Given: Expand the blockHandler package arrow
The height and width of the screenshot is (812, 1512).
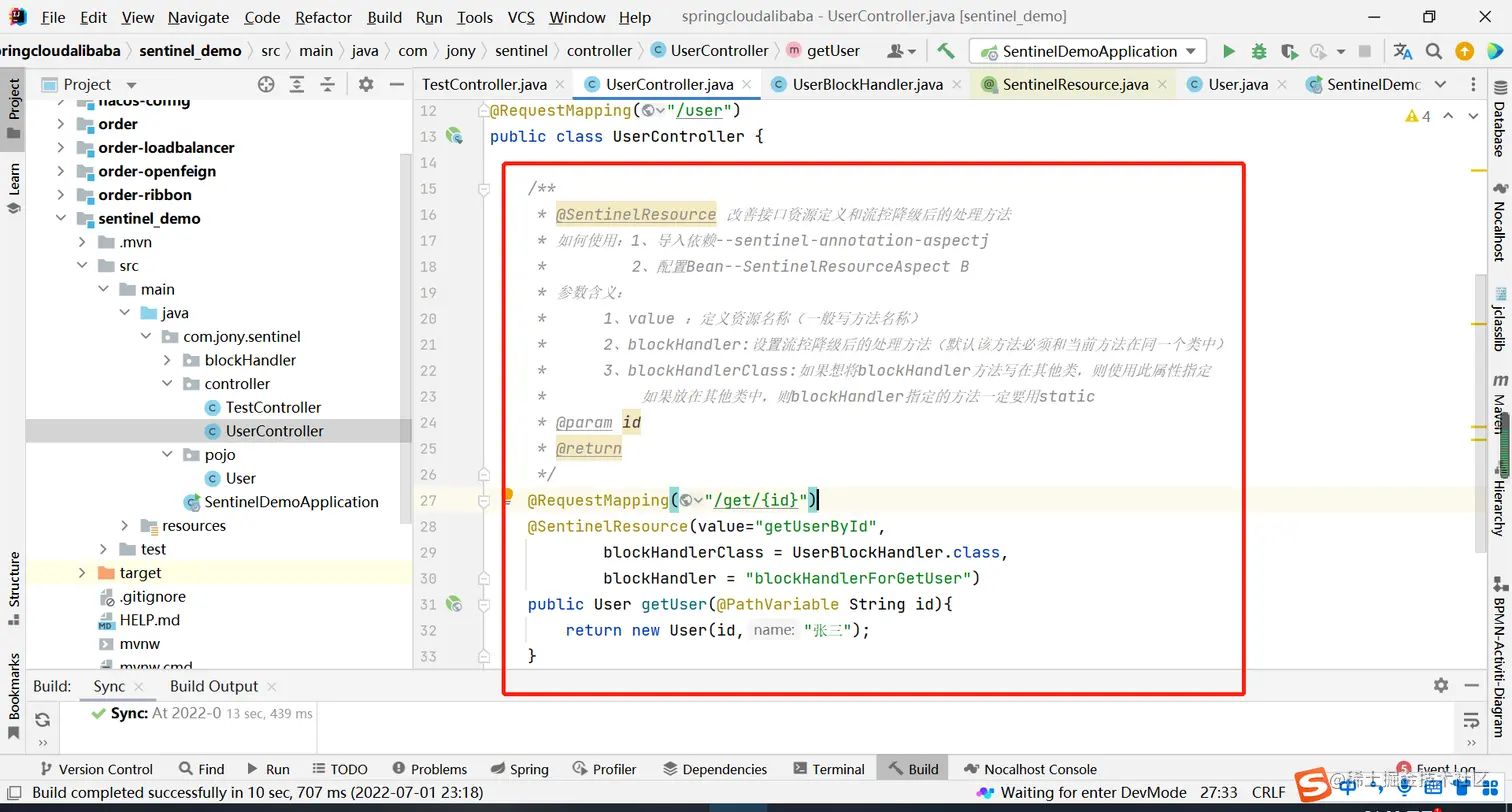Looking at the screenshot, I should [x=167, y=360].
